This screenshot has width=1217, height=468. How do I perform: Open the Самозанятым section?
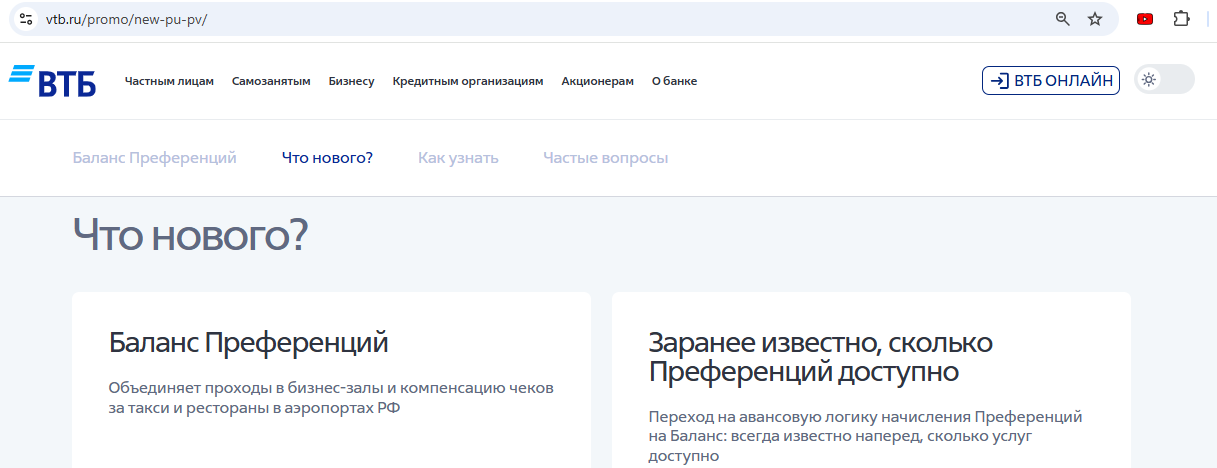[271, 81]
